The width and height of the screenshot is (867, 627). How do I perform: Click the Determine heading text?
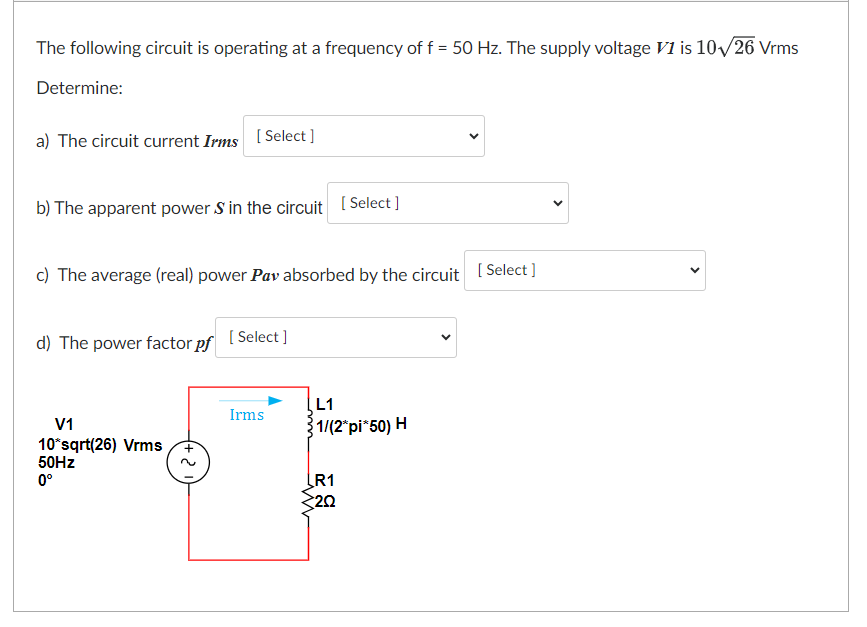[x=69, y=88]
